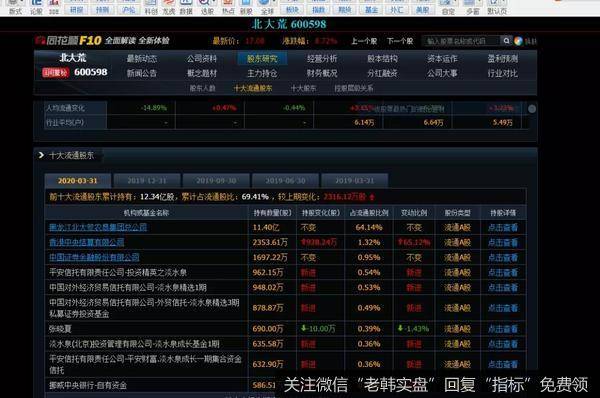600x398 pixels.
Task: Switch to the 股东人数 sub-tab
Action: pyautogui.click(x=202, y=88)
